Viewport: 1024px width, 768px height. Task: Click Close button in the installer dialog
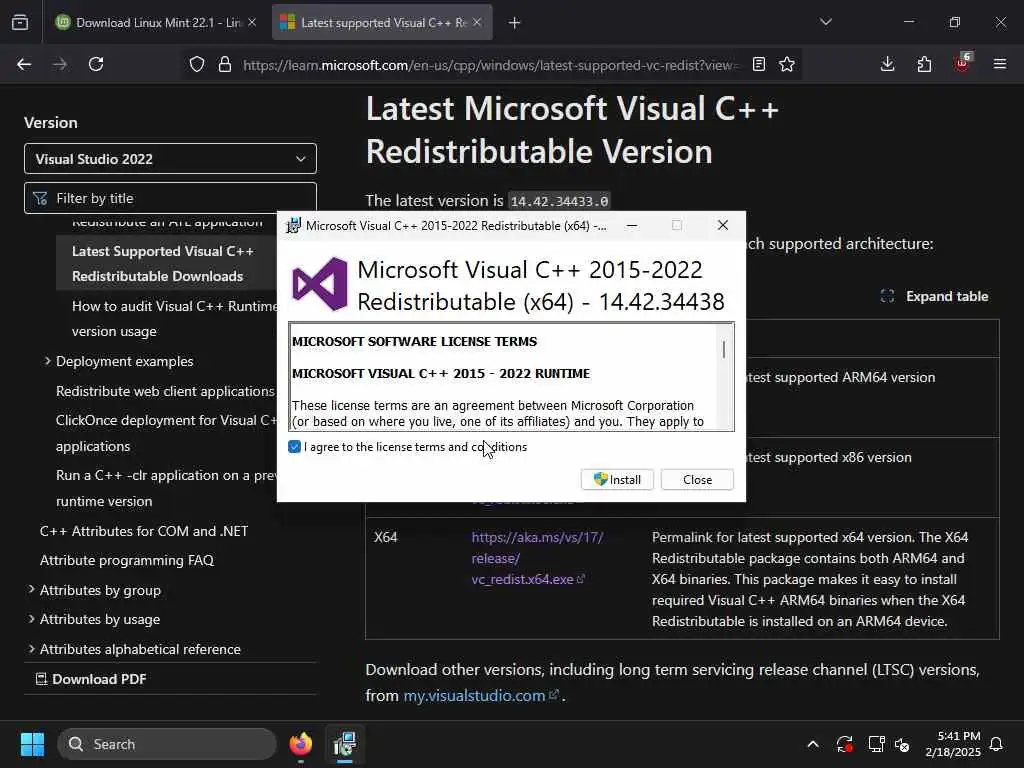[697, 479]
